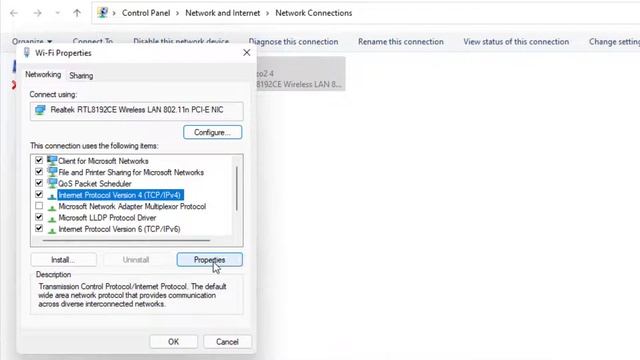Click the Multiplexor Protocol icon
Screen dimensions: 640x360
tap(52, 207)
